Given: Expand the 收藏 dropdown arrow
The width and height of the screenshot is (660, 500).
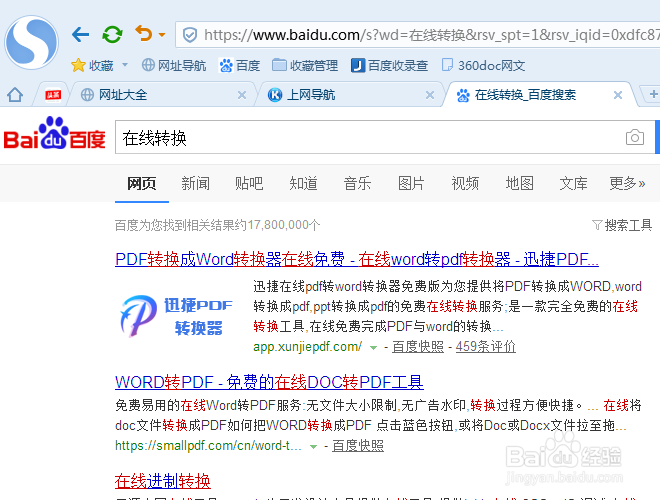Looking at the screenshot, I should coord(125,65).
